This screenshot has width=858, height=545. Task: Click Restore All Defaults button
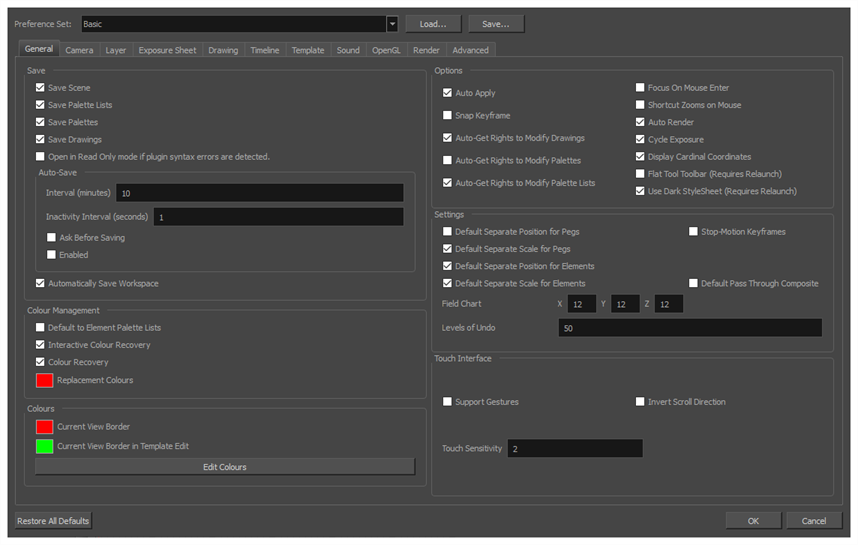click(x=53, y=521)
